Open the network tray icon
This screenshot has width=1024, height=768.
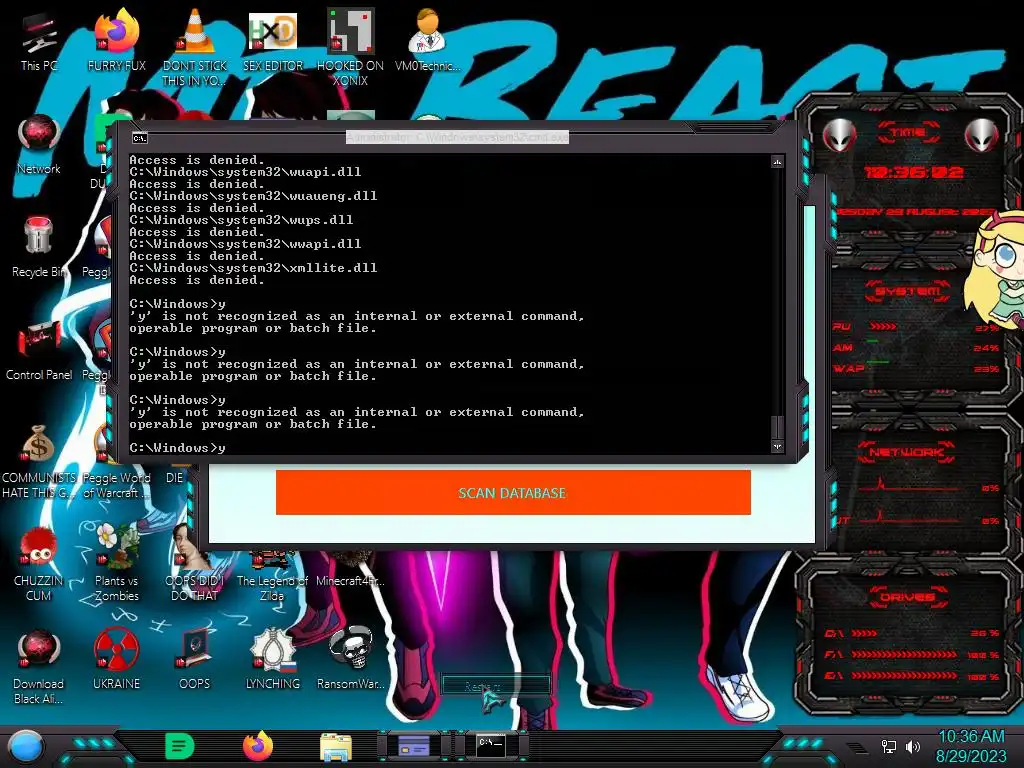coord(888,746)
